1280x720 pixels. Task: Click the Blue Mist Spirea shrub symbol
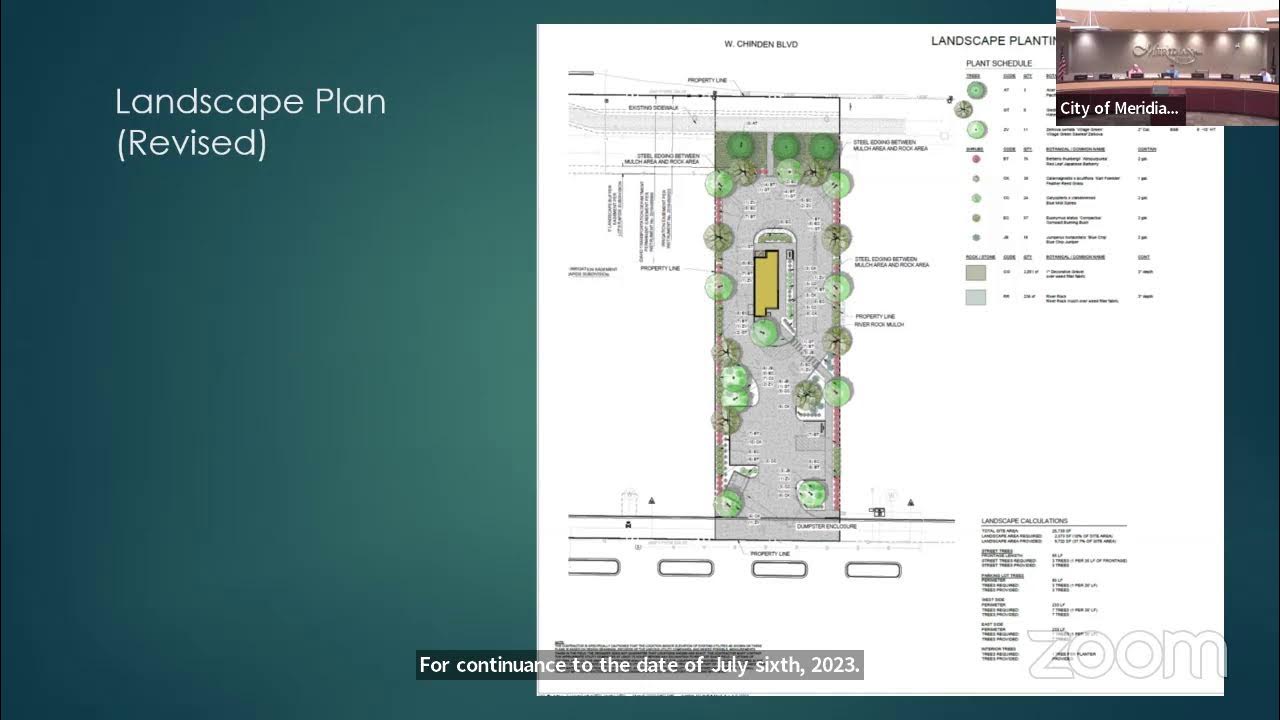[x=976, y=198]
